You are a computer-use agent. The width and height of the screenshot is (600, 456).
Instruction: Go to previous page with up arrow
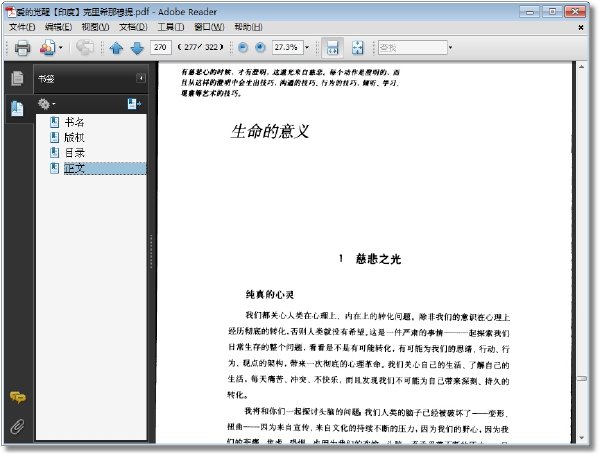point(116,48)
